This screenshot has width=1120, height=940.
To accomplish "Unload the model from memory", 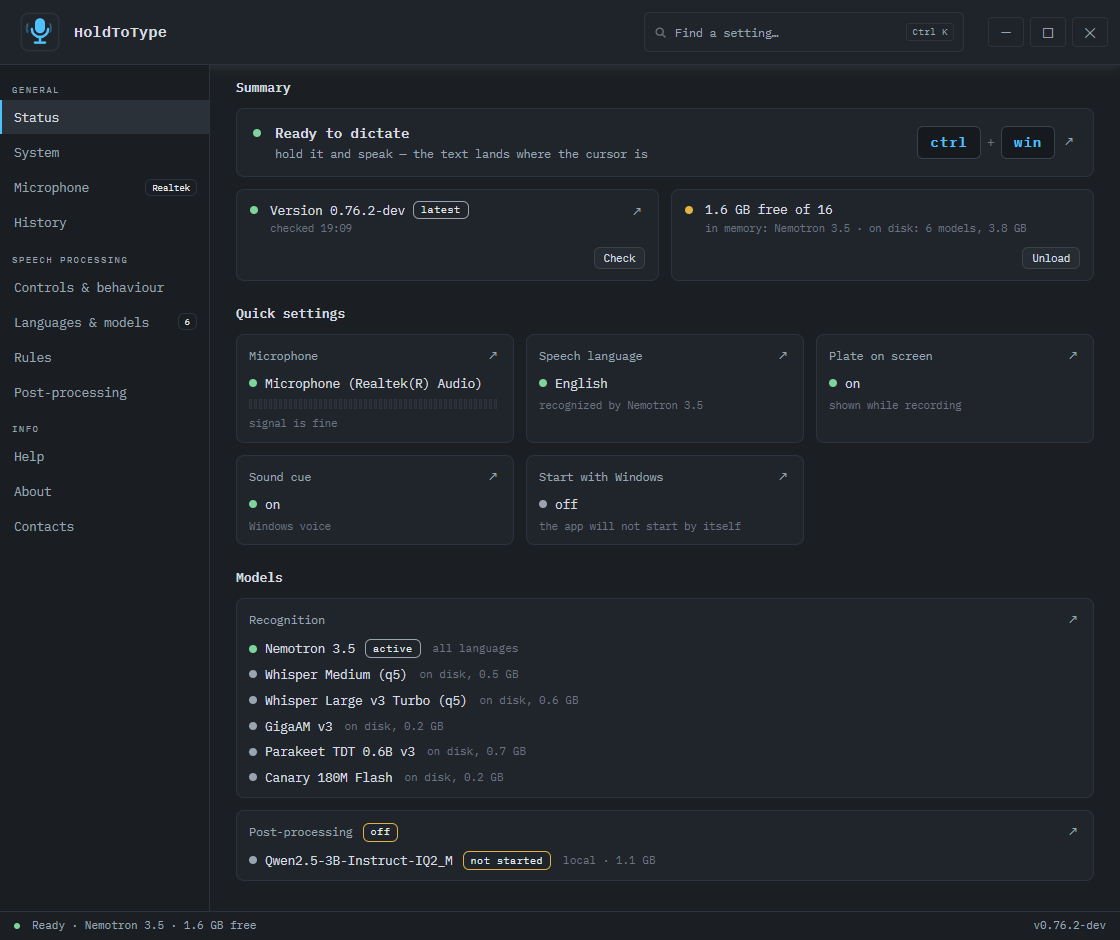I will point(1051,258).
